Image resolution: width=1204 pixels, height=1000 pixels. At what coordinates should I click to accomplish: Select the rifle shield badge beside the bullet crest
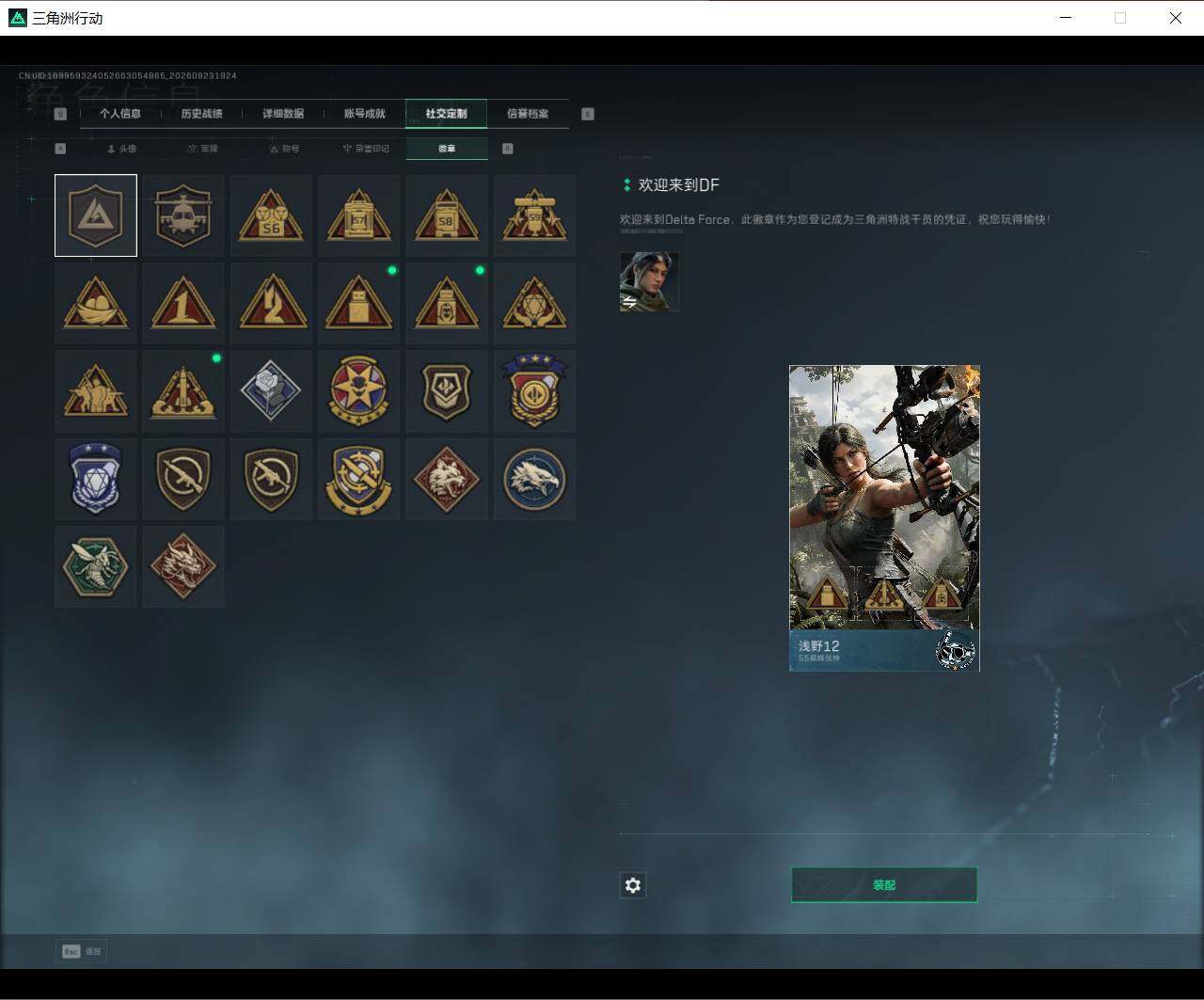coord(271,479)
